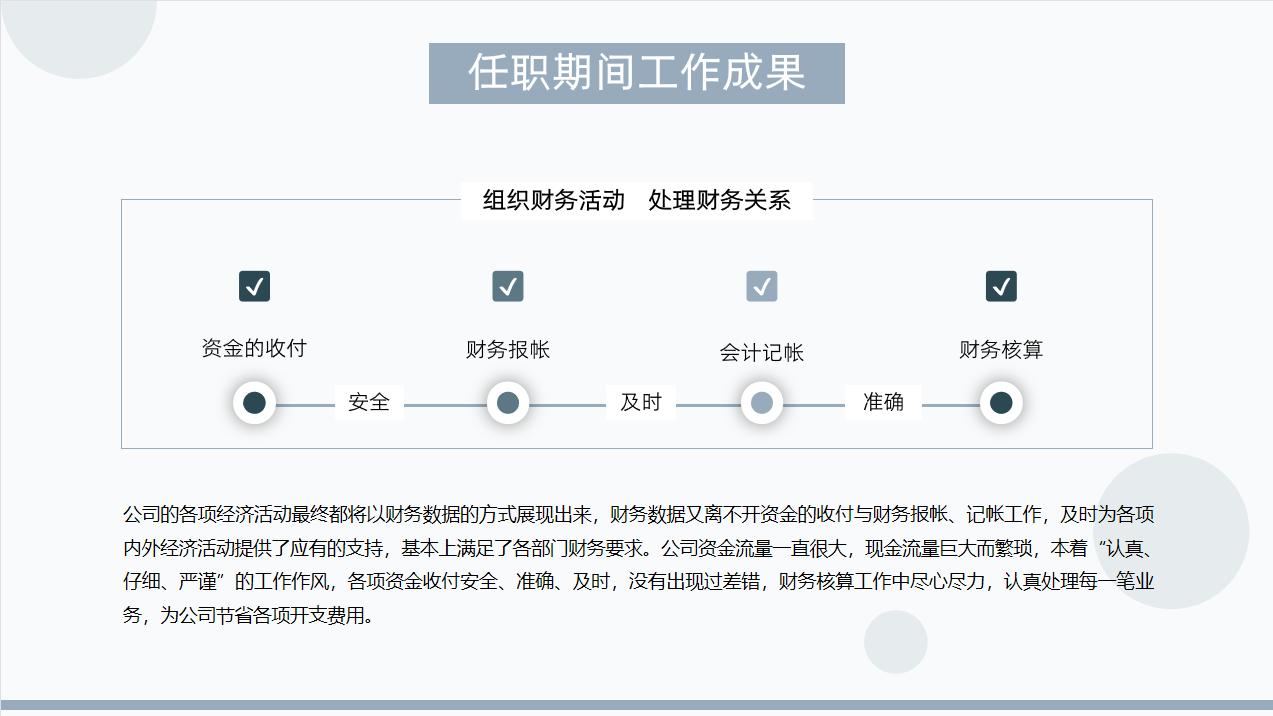Click the 组织财务活动 处理财务关系 heading
This screenshot has height=716, width=1273.
point(636,200)
